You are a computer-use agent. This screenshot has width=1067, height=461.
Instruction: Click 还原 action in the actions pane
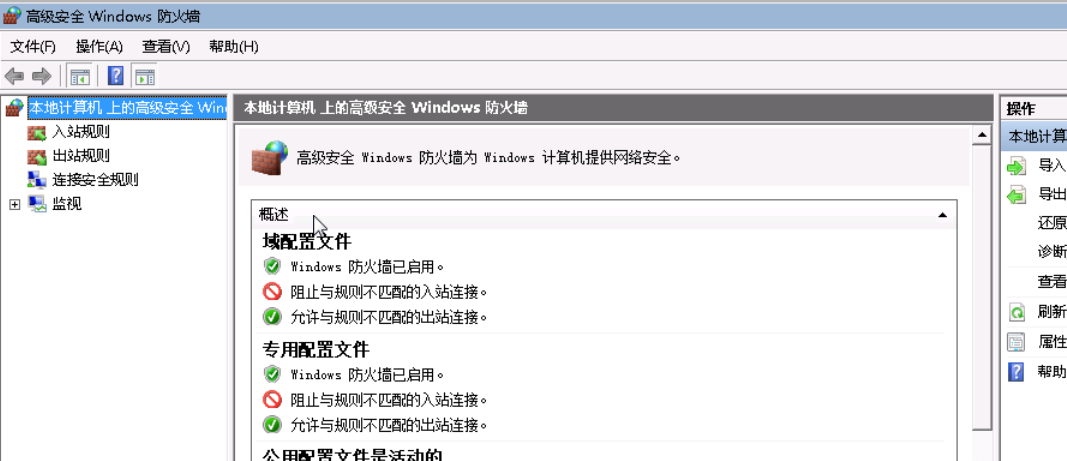coord(1052,223)
